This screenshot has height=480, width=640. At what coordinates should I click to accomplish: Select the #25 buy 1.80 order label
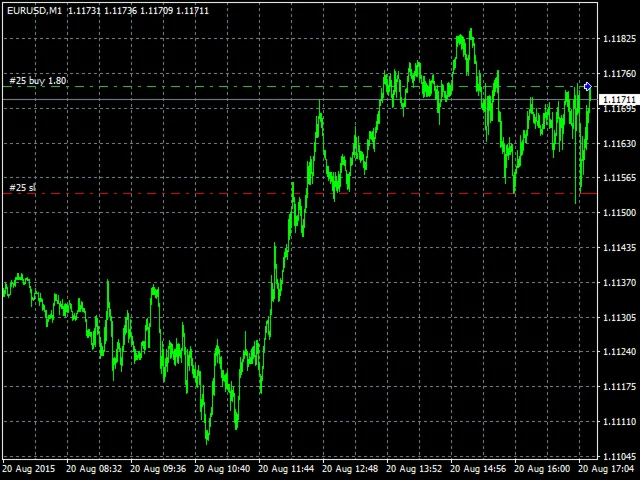coord(38,81)
